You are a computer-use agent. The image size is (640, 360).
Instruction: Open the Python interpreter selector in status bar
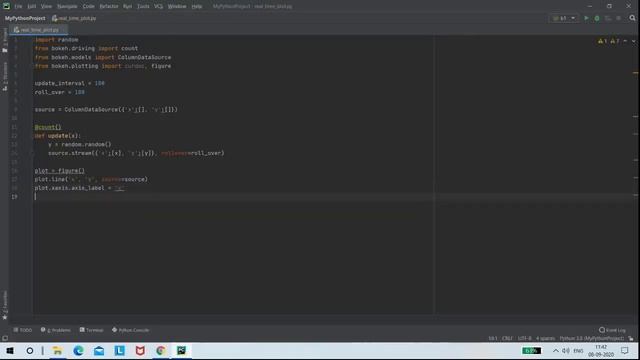tap(592, 338)
